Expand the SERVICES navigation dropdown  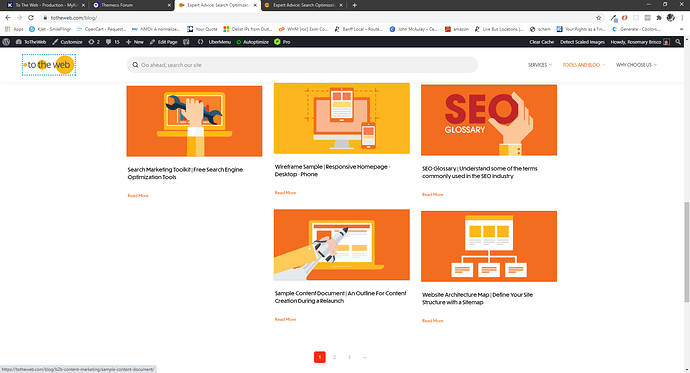(540, 65)
